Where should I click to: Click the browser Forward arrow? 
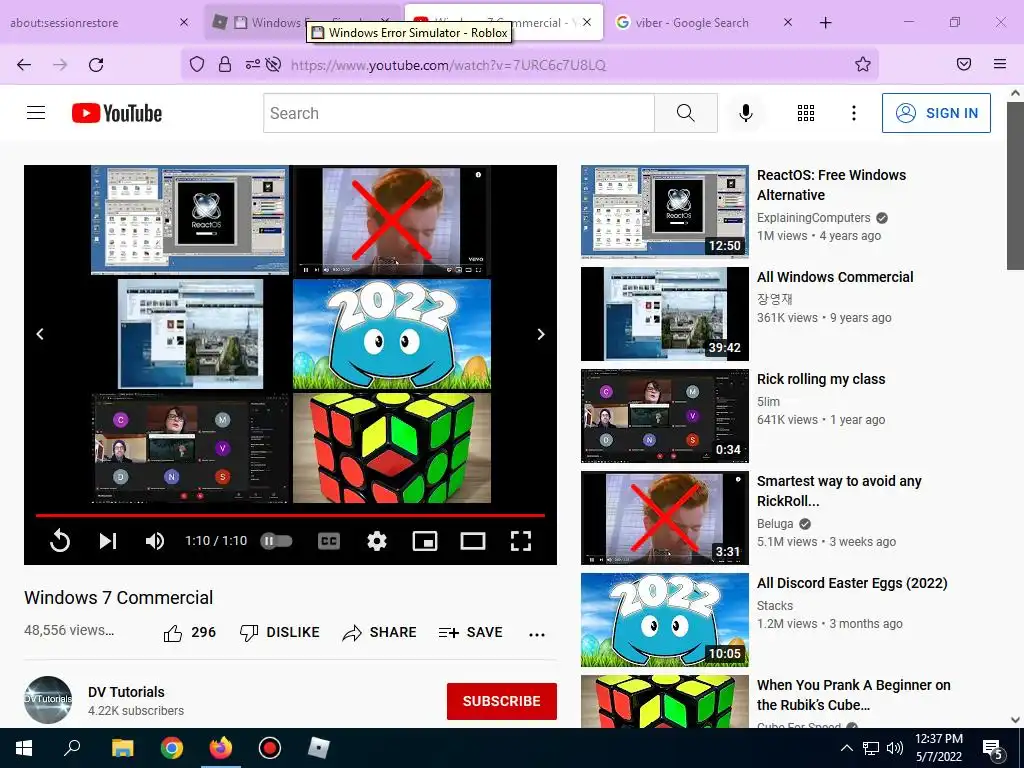click(x=60, y=65)
